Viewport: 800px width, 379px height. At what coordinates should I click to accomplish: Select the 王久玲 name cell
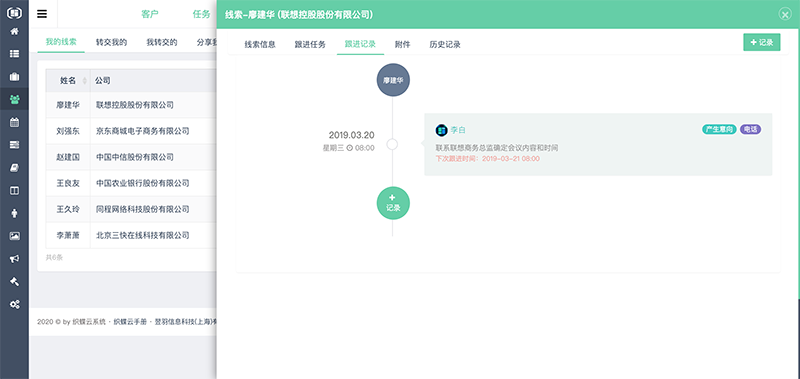(x=68, y=209)
